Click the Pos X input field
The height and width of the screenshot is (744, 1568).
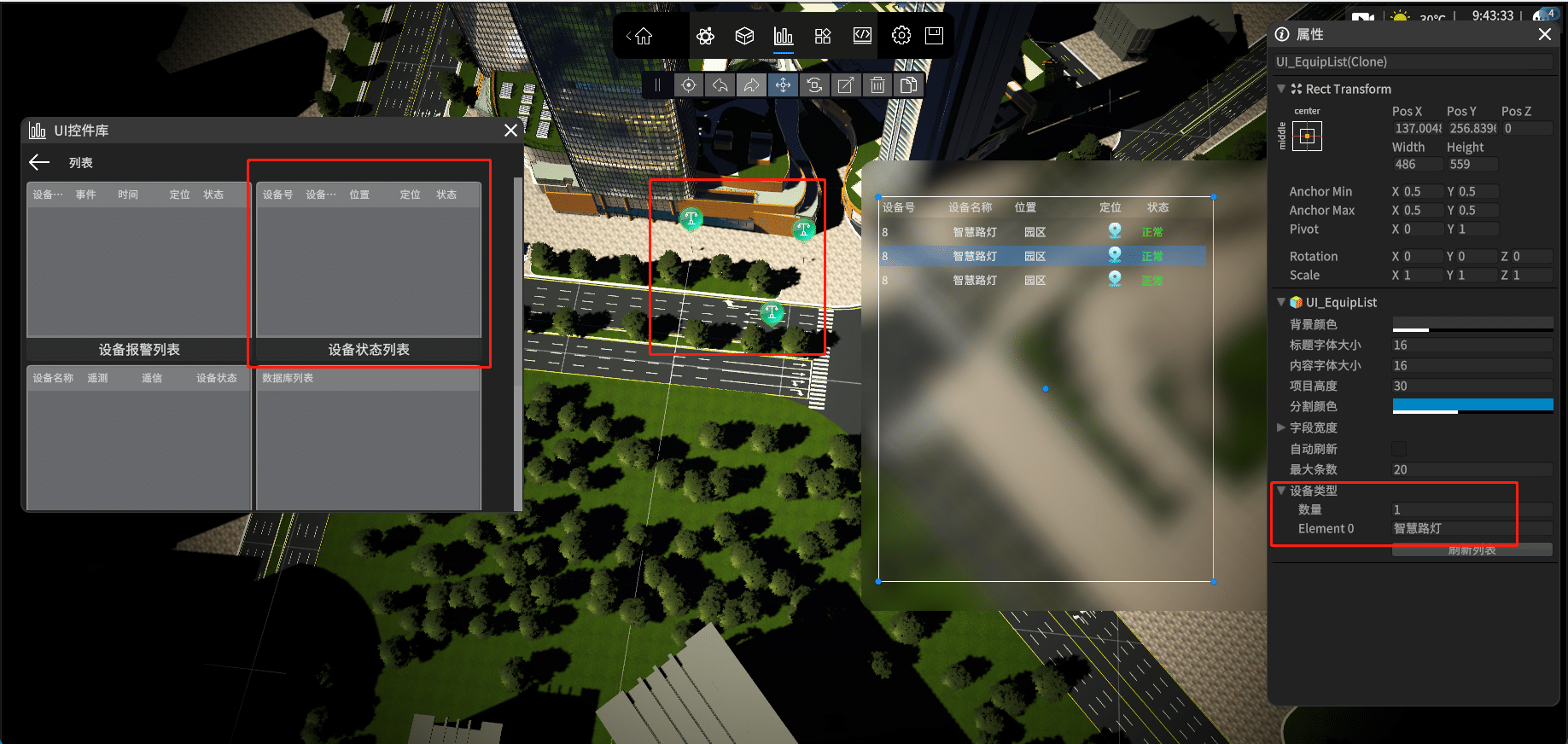pyautogui.click(x=1417, y=128)
